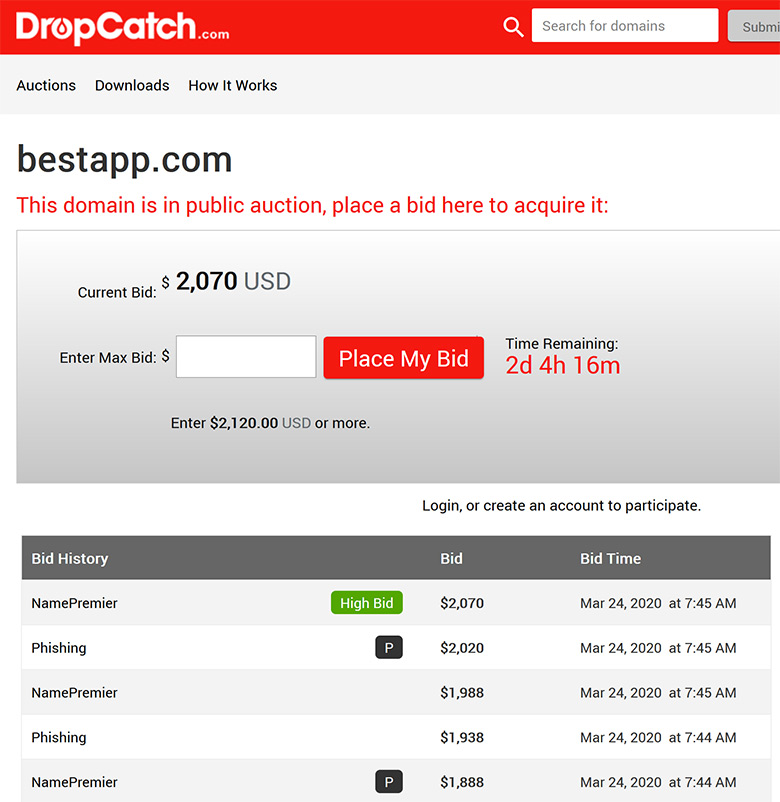The image size is (780, 802).
Task: Open the Downloads menu item
Action: 132,85
